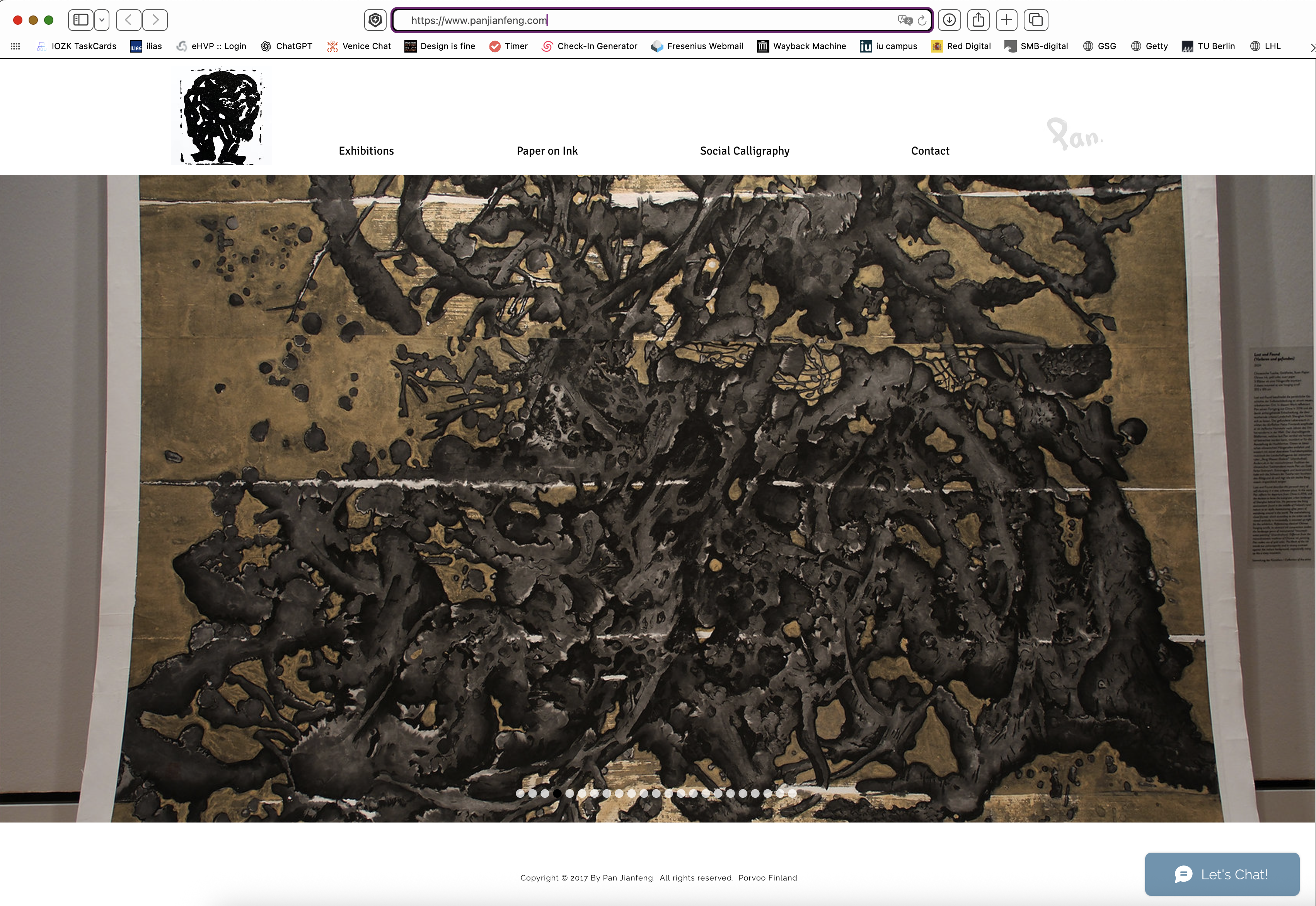Go to the Contact page

pyautogui.click(x=930, y=151)
